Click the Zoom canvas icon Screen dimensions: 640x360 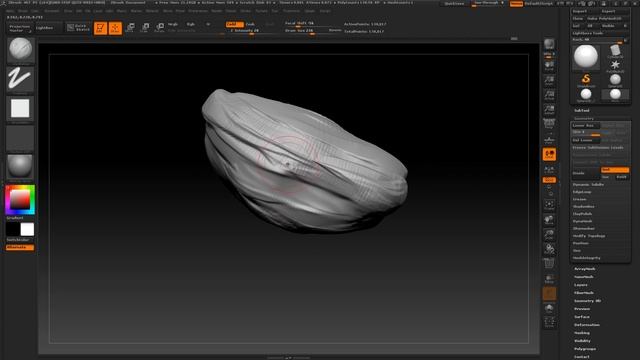pyautogui.click(x=549, y=80)
